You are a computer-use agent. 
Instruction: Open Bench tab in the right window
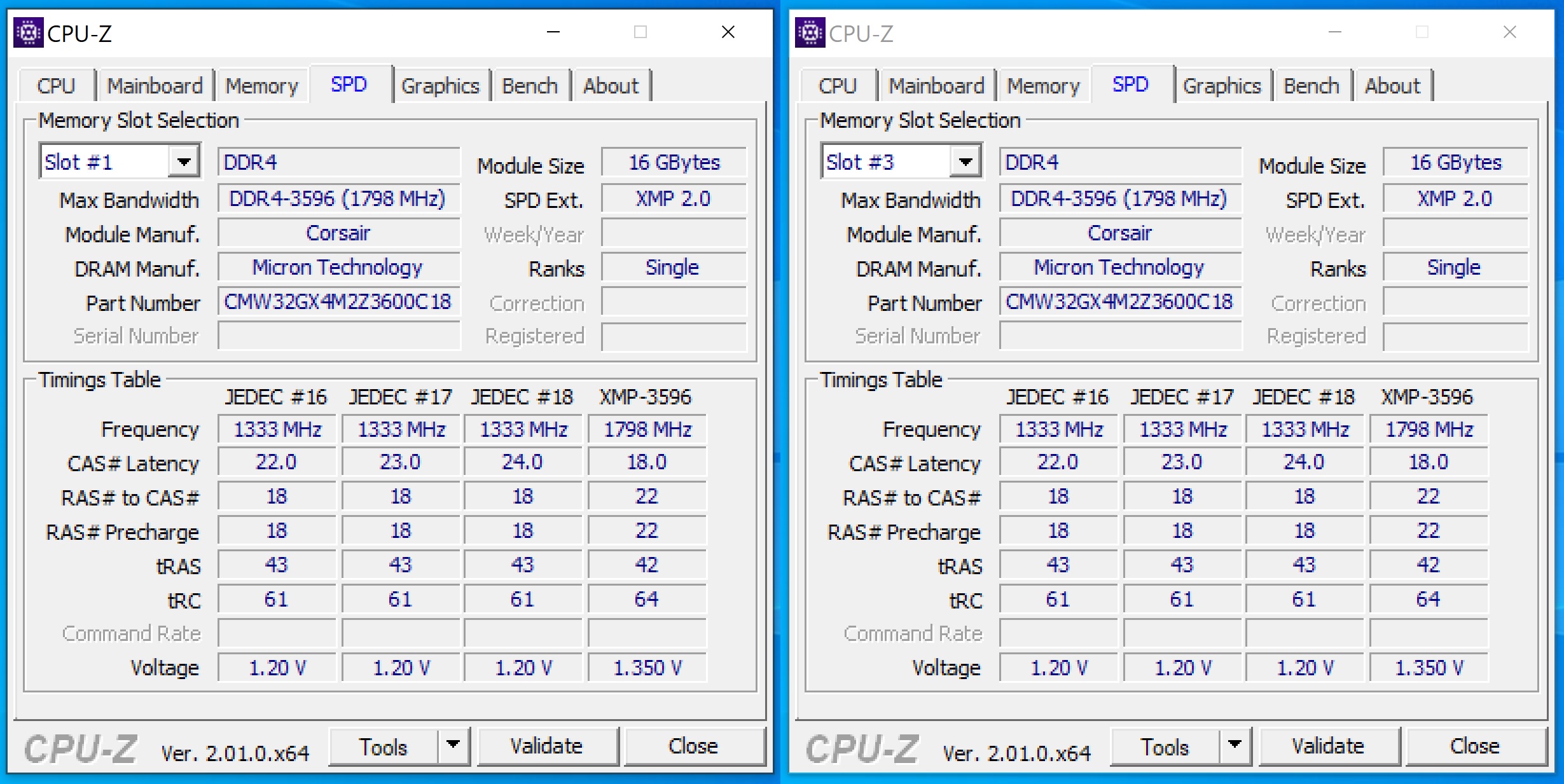(x=1311, y=86)
